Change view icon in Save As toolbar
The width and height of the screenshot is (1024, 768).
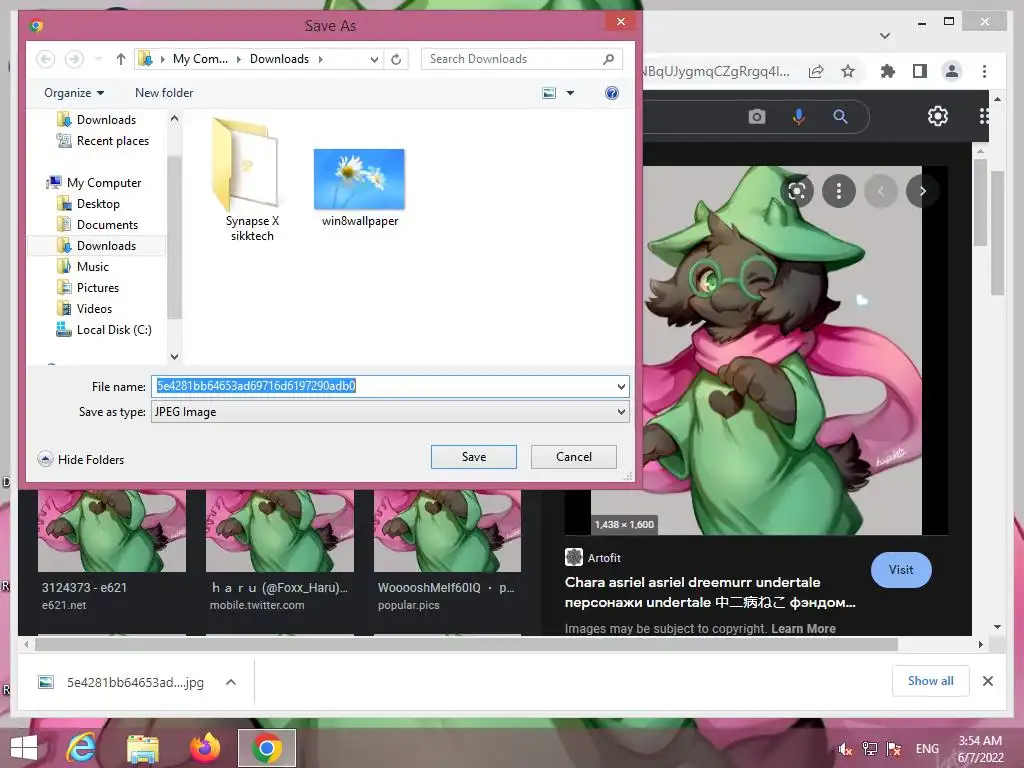[549, 93]
